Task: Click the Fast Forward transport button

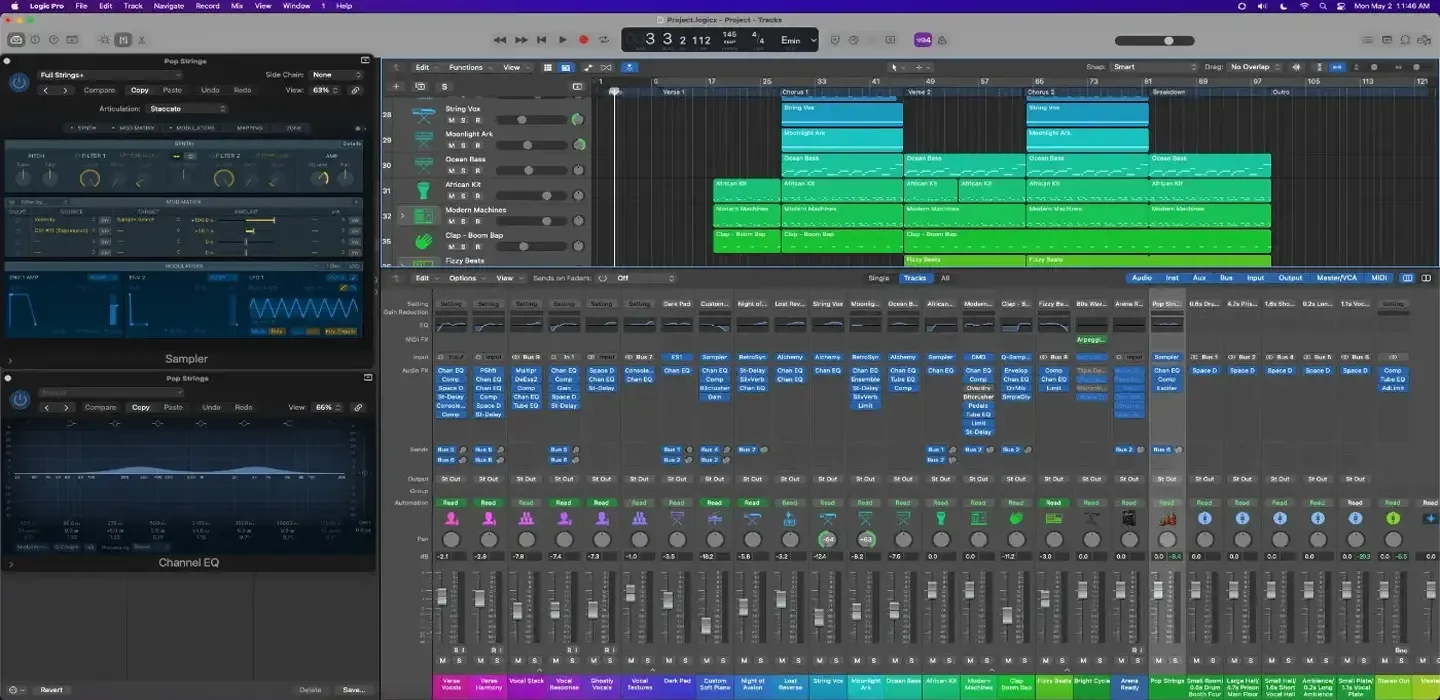Action: (x=521, y=40)
